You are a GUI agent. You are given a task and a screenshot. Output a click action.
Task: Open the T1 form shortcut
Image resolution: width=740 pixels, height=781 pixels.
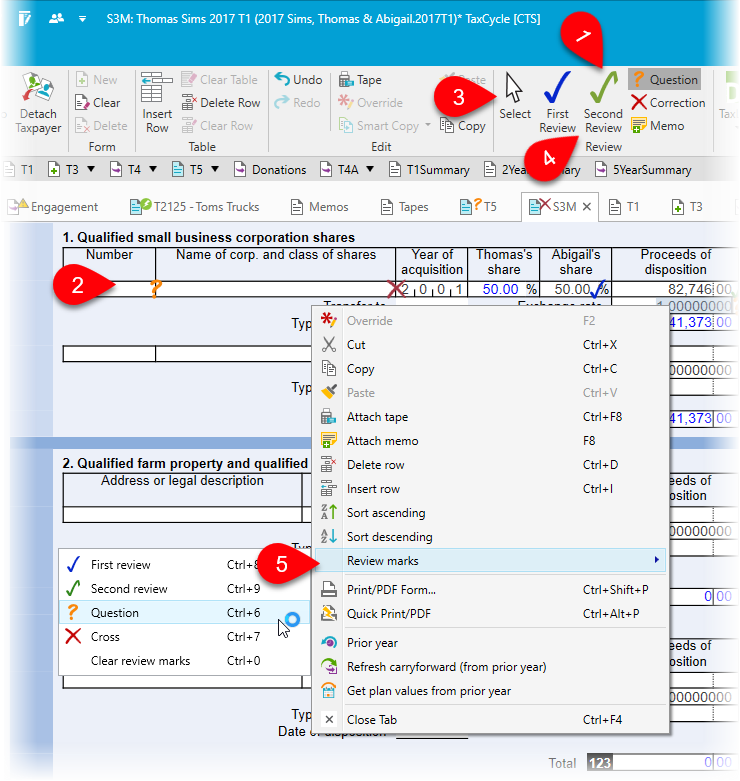pyautogui.click(x=19, y=170)
